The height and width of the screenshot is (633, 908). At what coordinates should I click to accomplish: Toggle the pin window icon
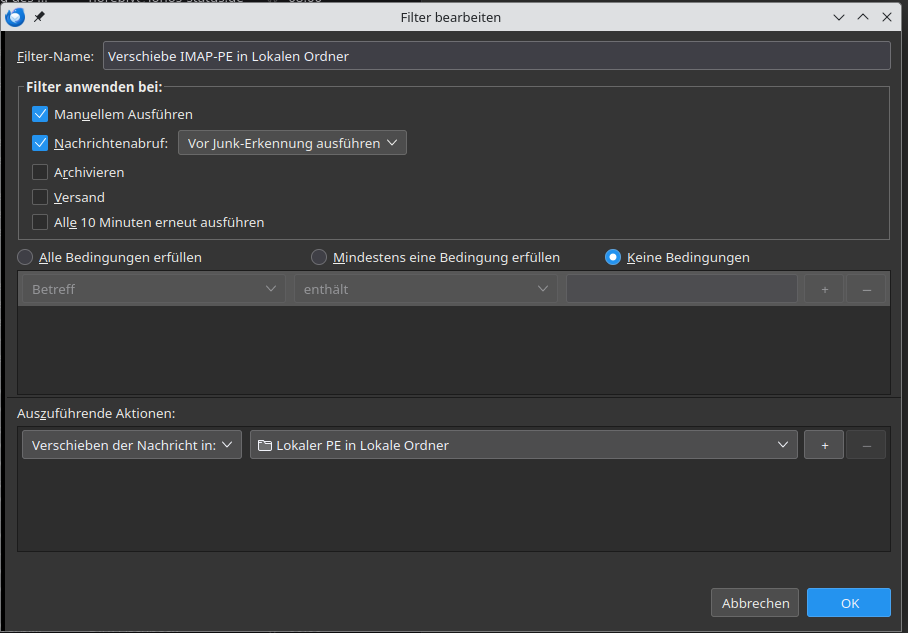[39, 17]
